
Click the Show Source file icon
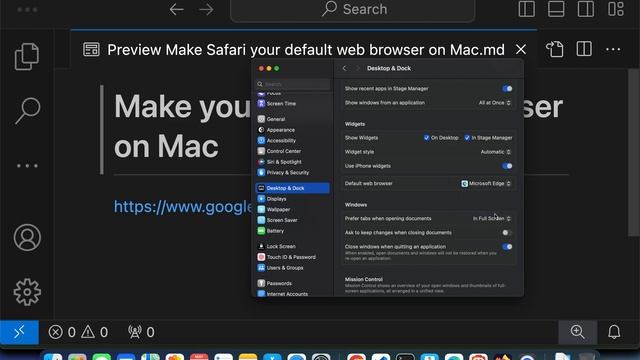point(555,49)
